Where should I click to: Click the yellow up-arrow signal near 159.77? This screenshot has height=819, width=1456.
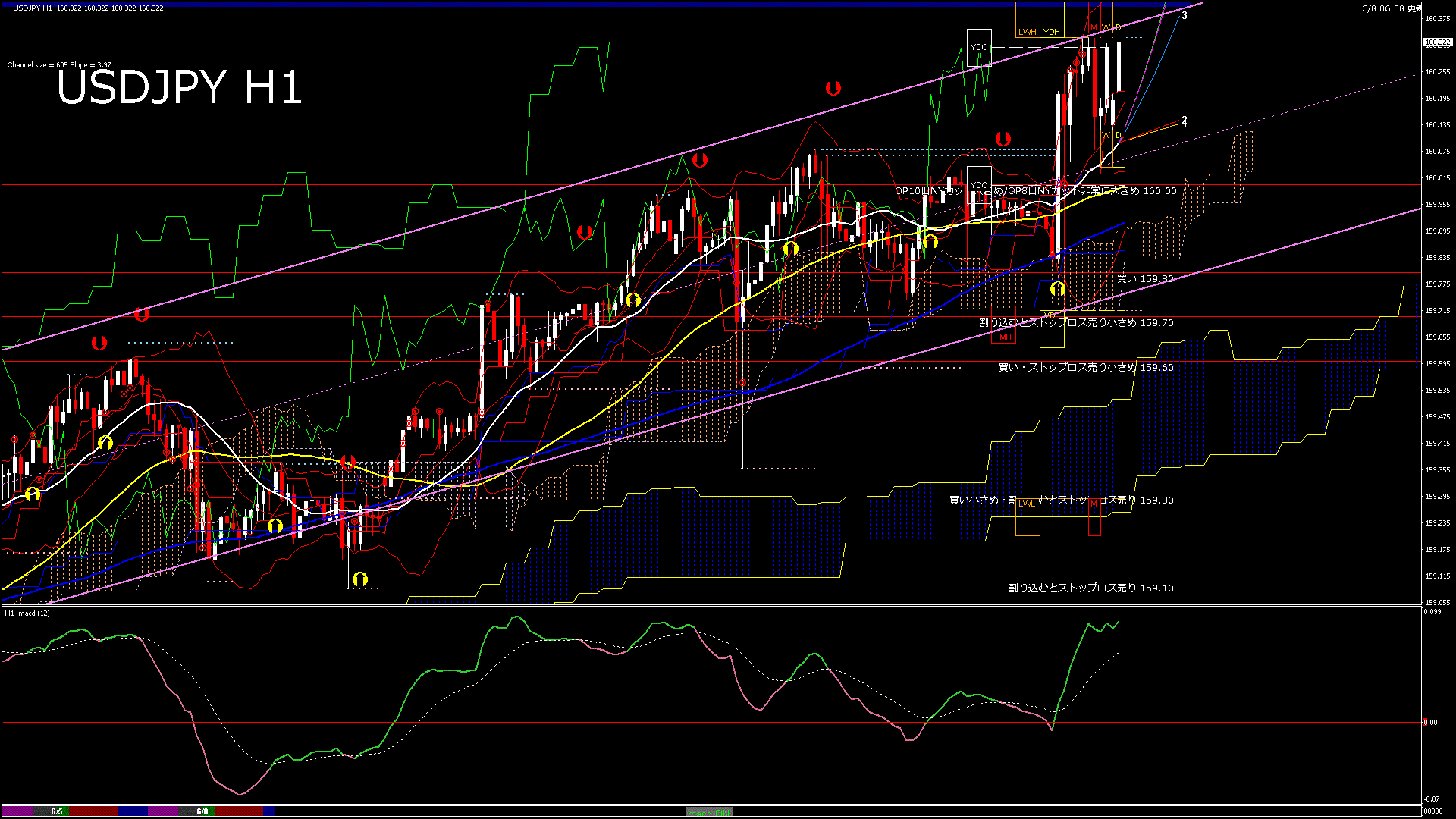click(x=1058, y=289)
